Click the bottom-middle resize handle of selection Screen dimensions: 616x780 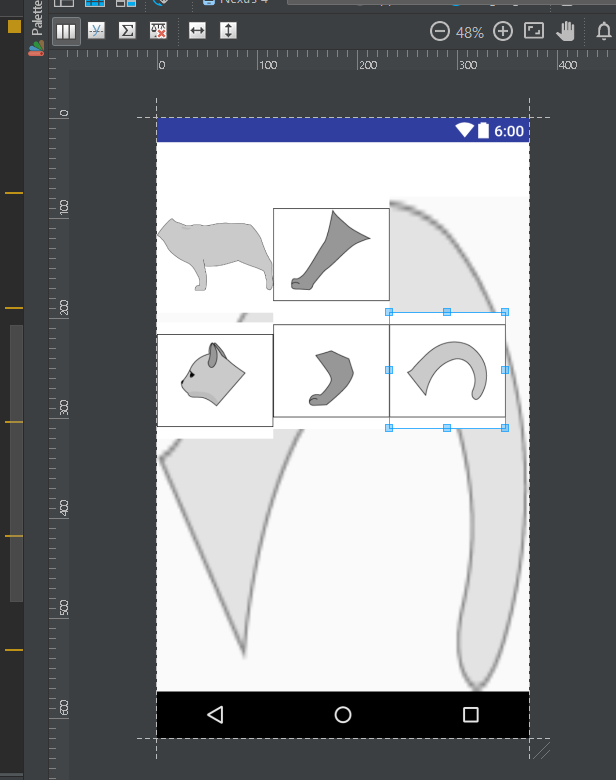coord(447,428)
